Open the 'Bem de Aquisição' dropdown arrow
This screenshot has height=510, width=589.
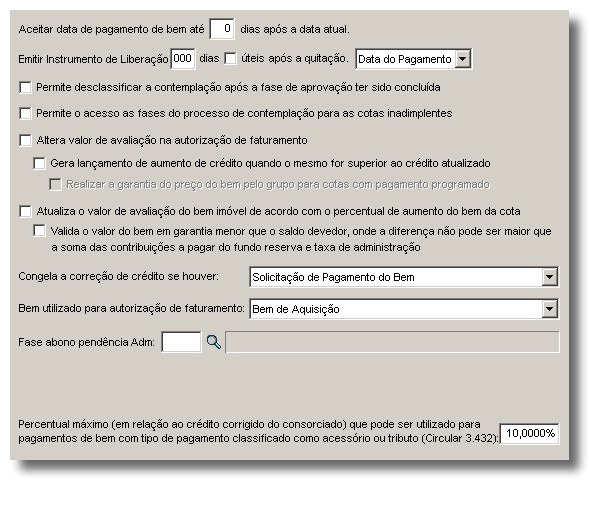coord(550,309)
